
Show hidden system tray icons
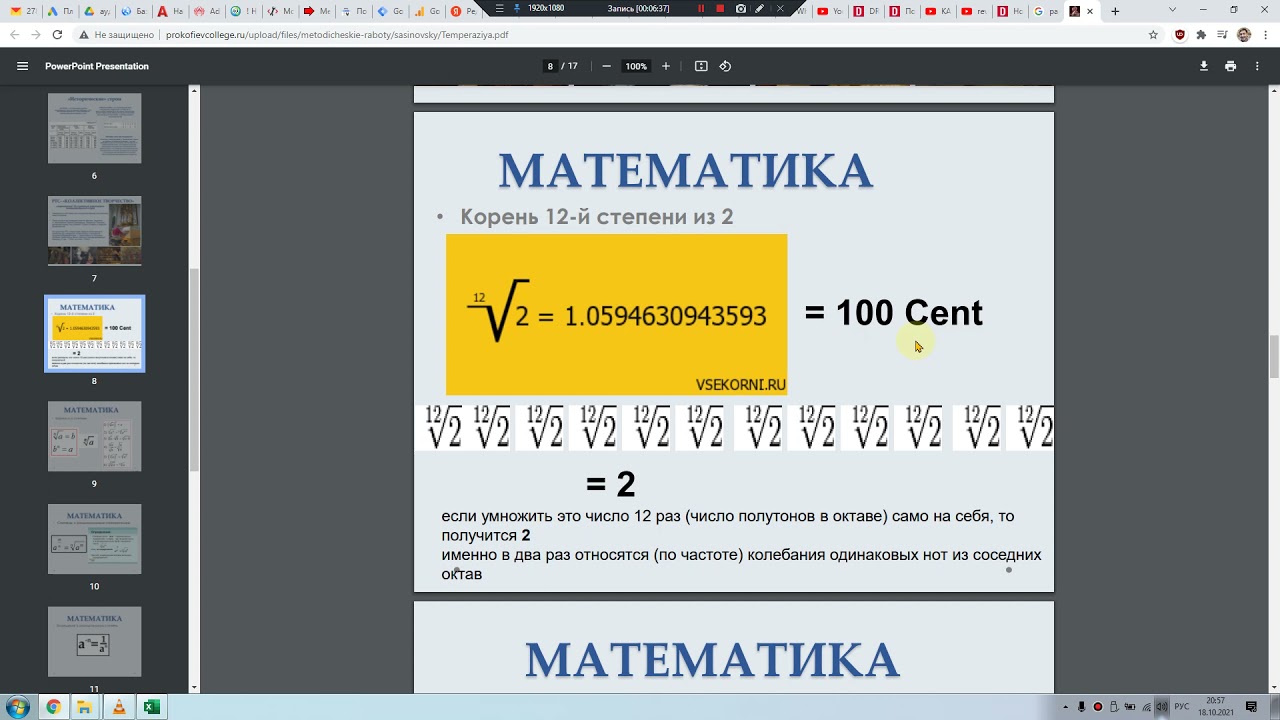point(1066,707)
